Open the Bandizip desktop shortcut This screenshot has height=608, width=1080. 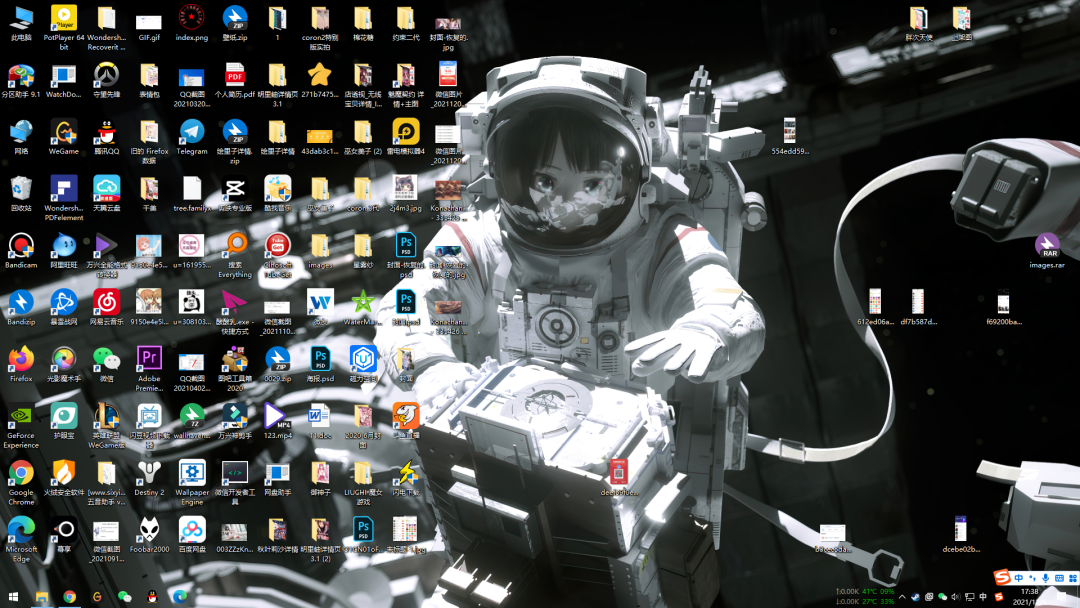click(x=21, y=307)
